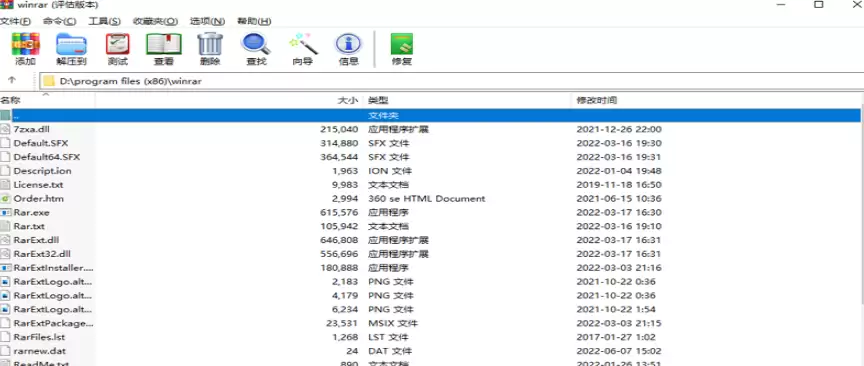Click the 6,234 size cell

(345, 309)
